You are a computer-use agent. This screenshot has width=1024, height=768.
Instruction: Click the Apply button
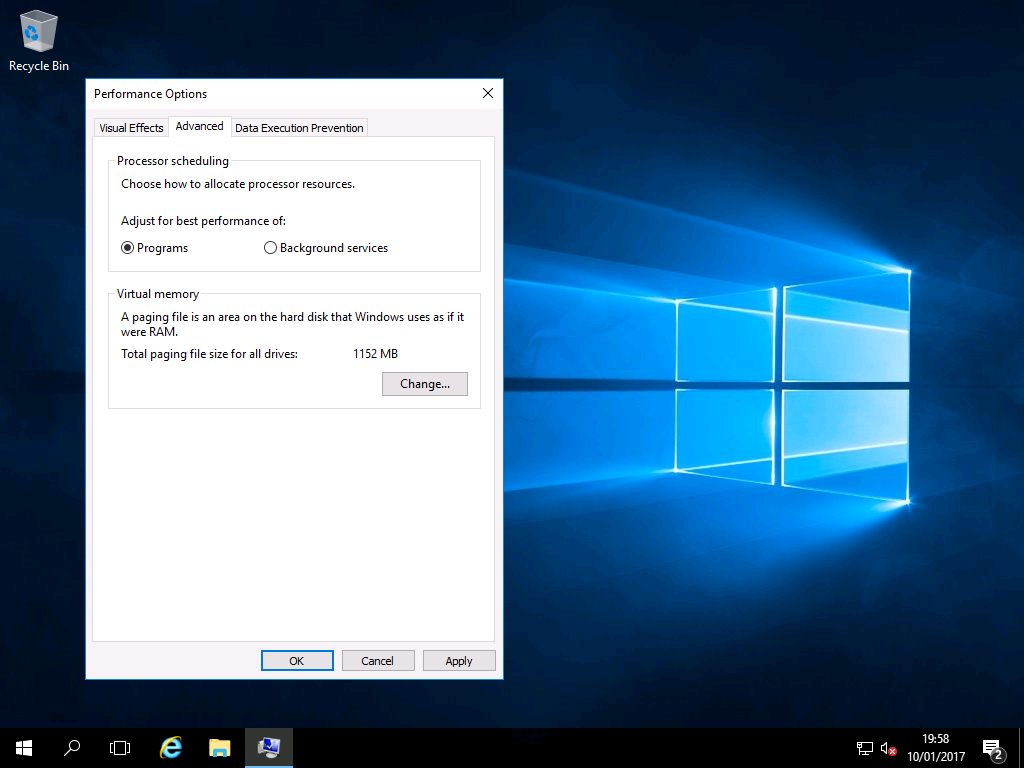tap(459, 660)
